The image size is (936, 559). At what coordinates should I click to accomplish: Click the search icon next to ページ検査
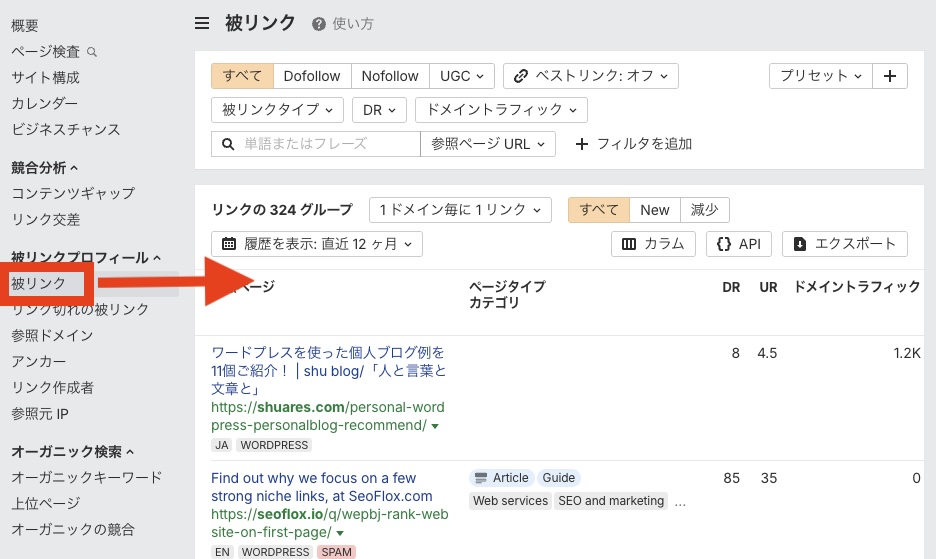pos(92,52)
